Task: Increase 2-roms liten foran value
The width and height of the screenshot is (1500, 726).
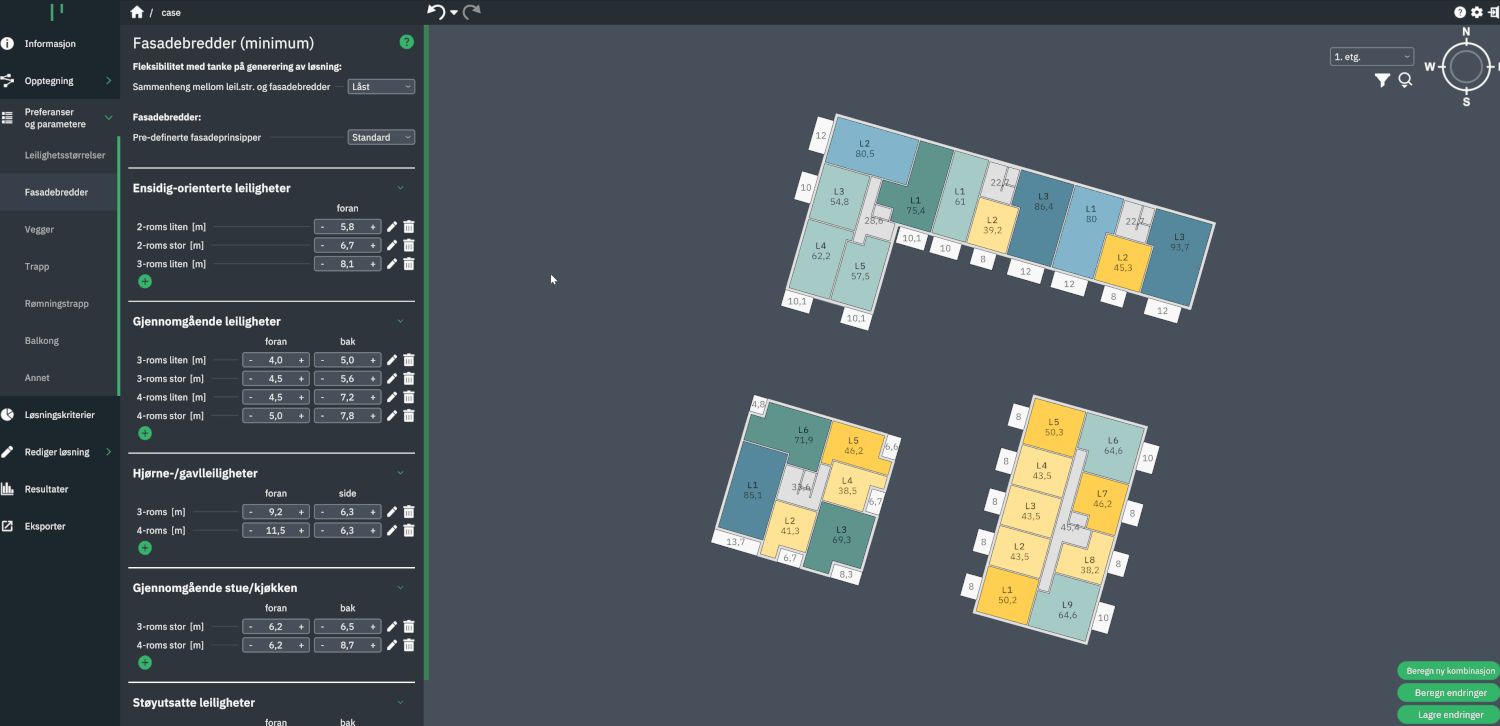Action: tap(373, 227)
